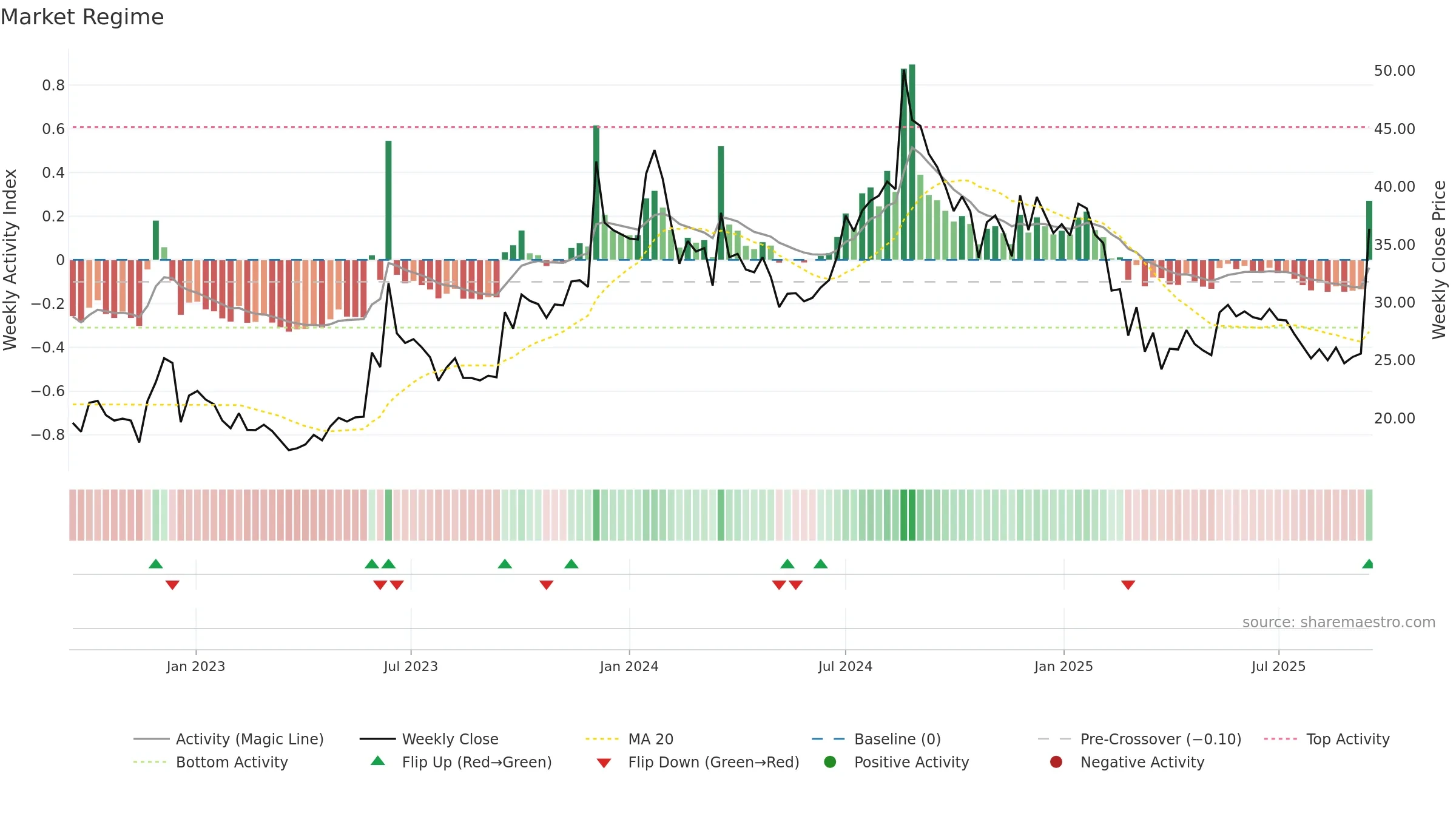
Task: Click the red Negative Activity legend dot
Action: (1056, 761)
